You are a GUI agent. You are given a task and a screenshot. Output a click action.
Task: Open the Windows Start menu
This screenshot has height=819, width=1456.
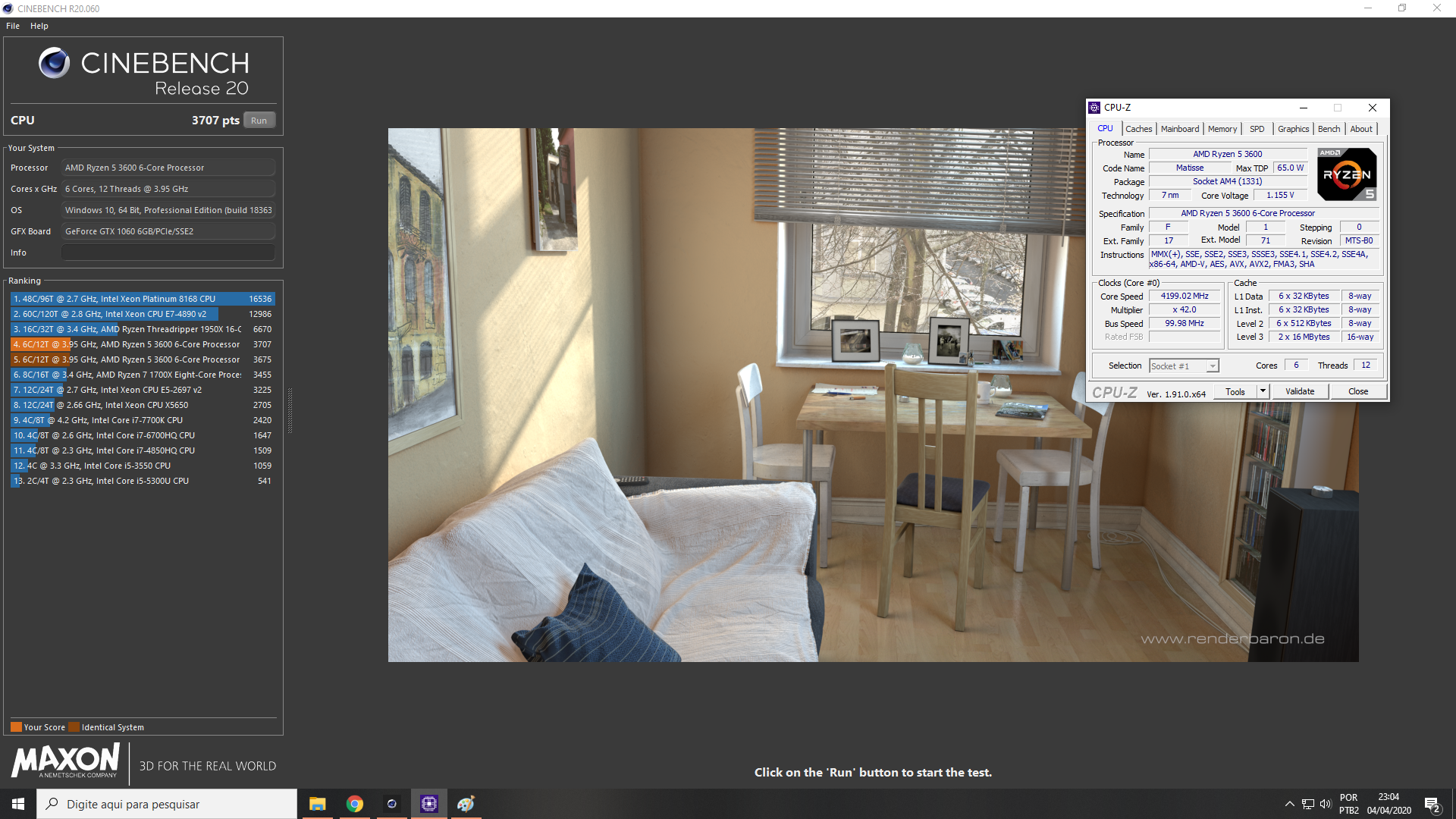coord(18,804)
